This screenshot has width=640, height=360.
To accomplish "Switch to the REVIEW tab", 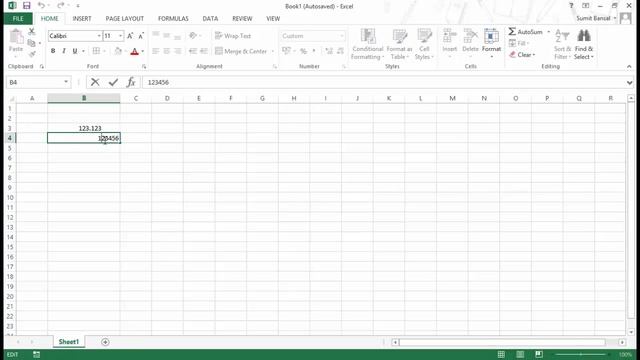I will 242,19.
